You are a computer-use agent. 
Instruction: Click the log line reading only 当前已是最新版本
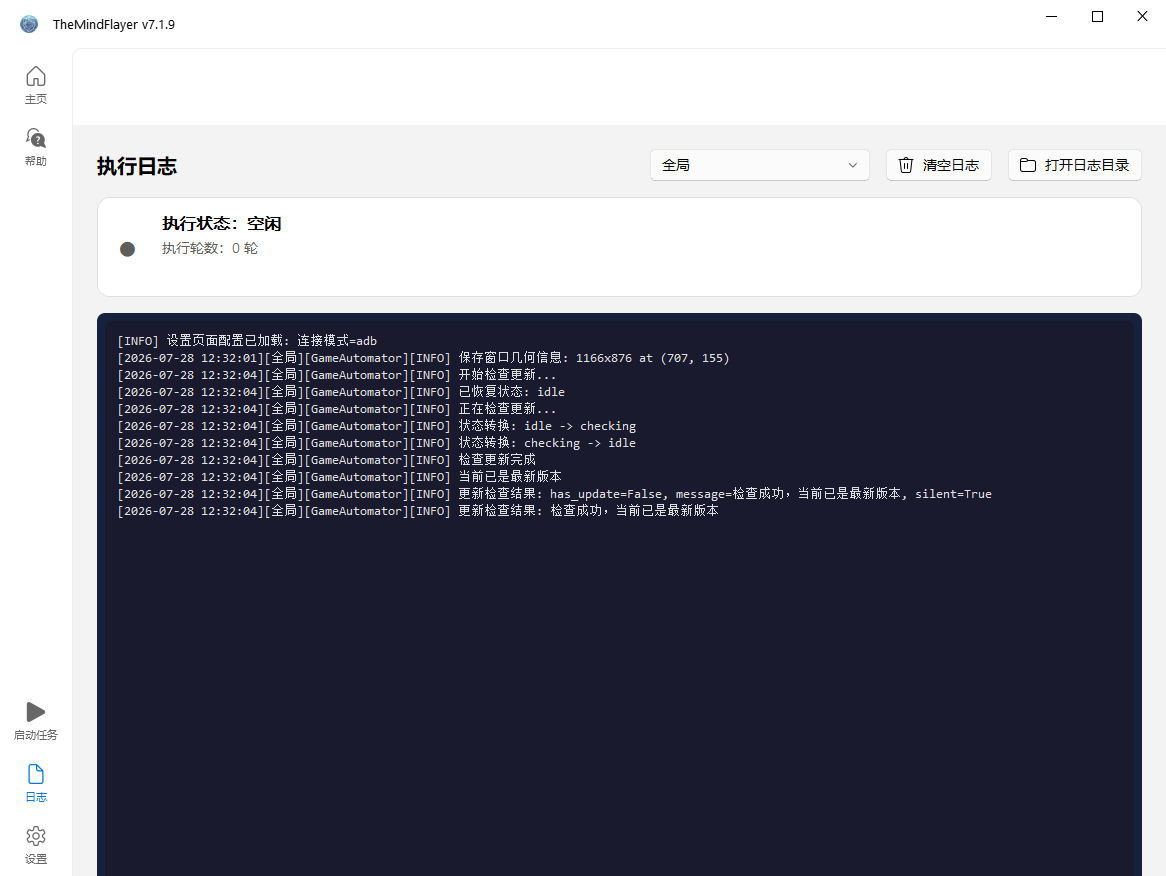(339, 477)
